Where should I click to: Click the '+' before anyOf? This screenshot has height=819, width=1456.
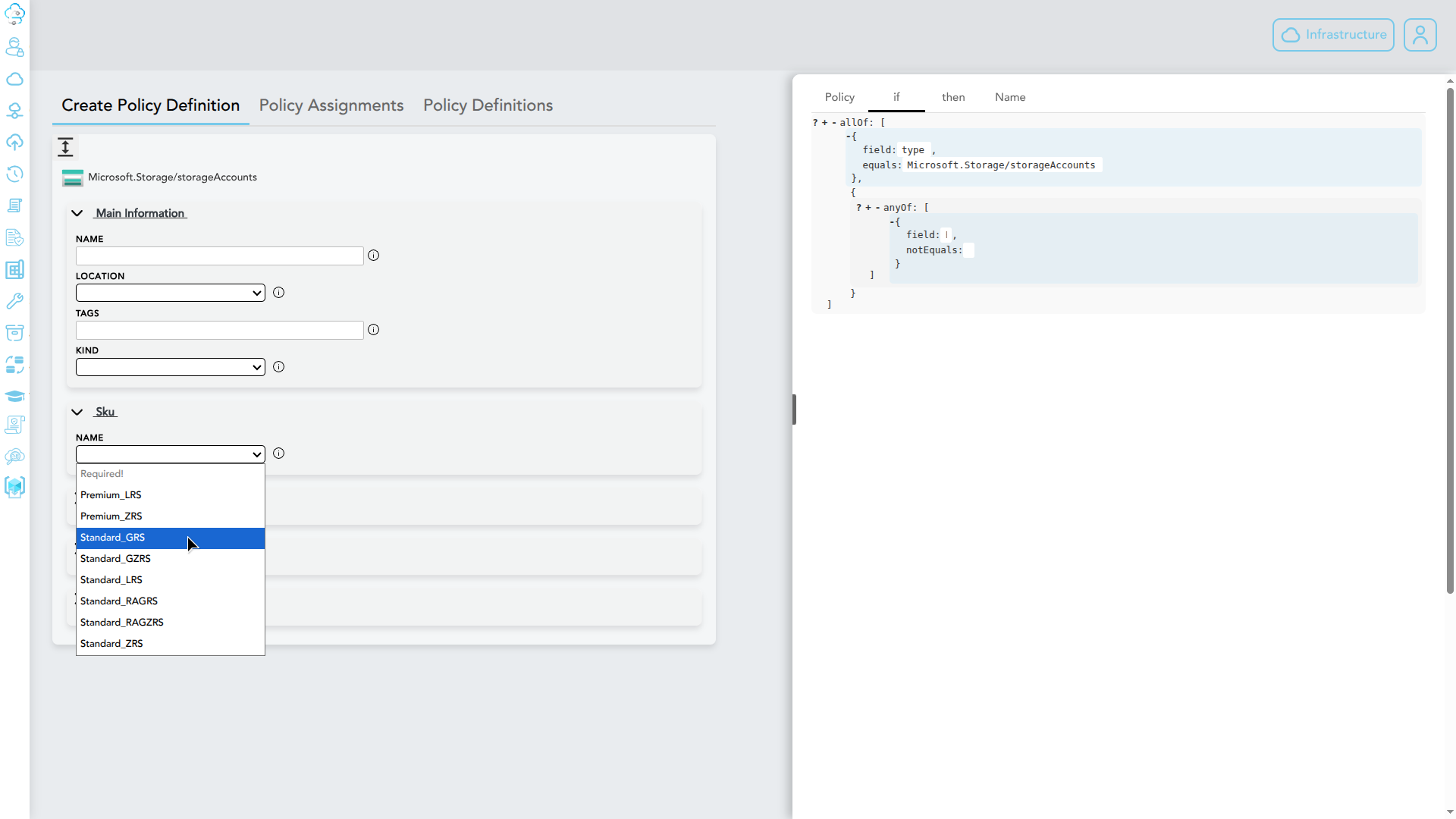point(869,208)
